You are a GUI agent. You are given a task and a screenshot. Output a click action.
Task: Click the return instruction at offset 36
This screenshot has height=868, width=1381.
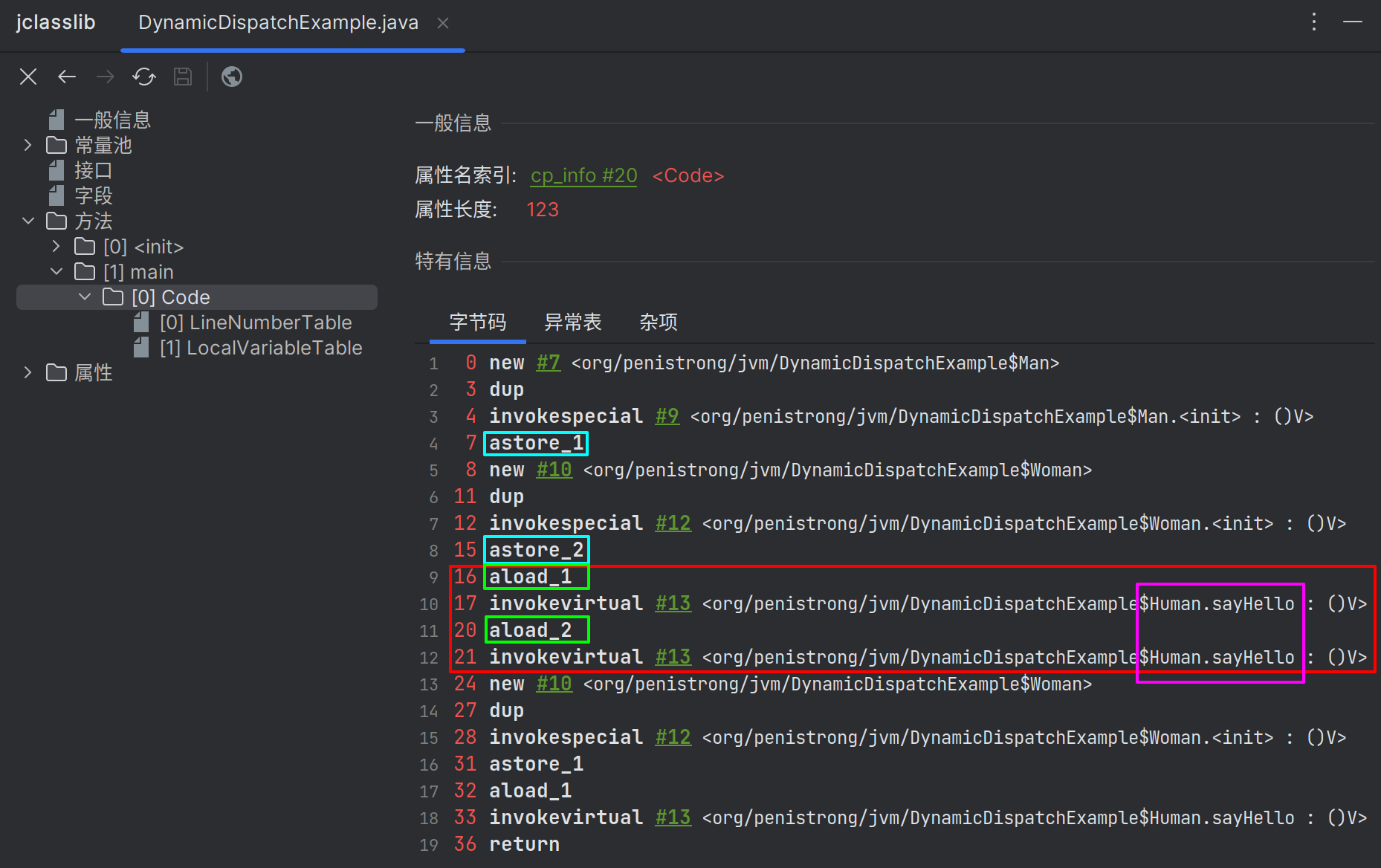click(x=525, y=844)
